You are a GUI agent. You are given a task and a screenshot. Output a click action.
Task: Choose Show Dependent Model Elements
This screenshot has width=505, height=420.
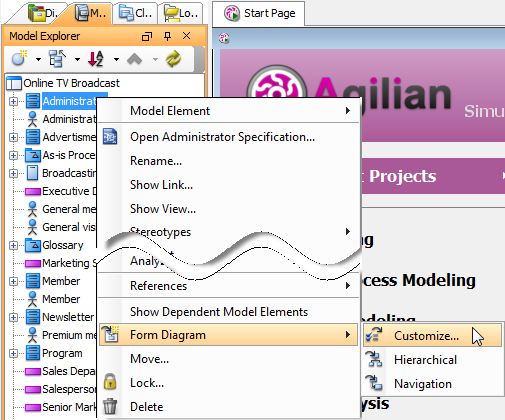point(229,312)
